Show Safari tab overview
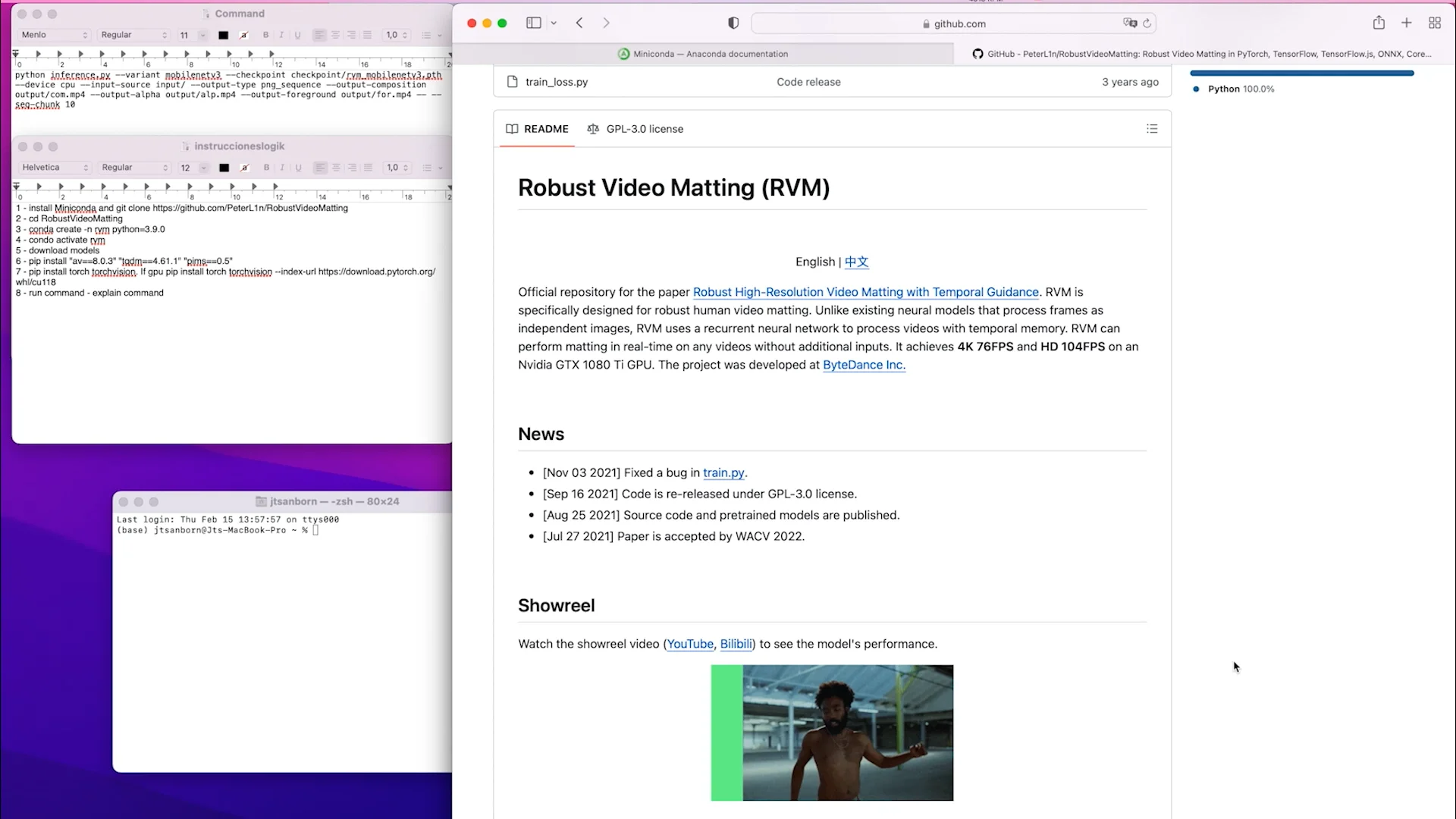Screen dimensions: 1456x819 [x=1435, y=23]
